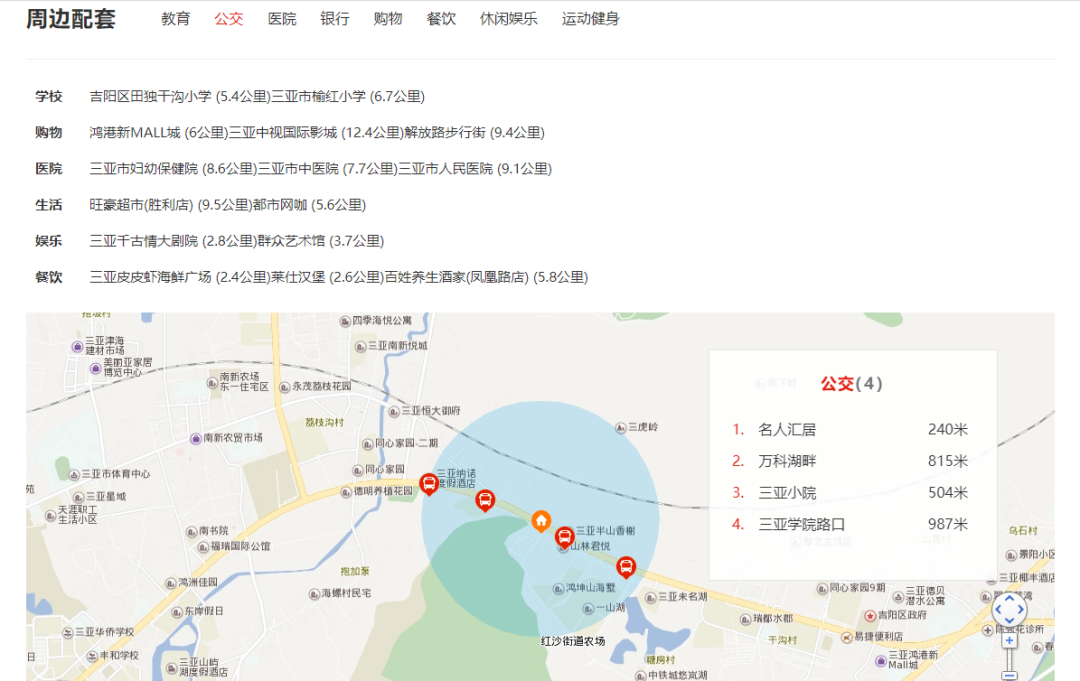
Task: Click the 三亚市体育中心 map icon
Action: click(x=74, y=475)
